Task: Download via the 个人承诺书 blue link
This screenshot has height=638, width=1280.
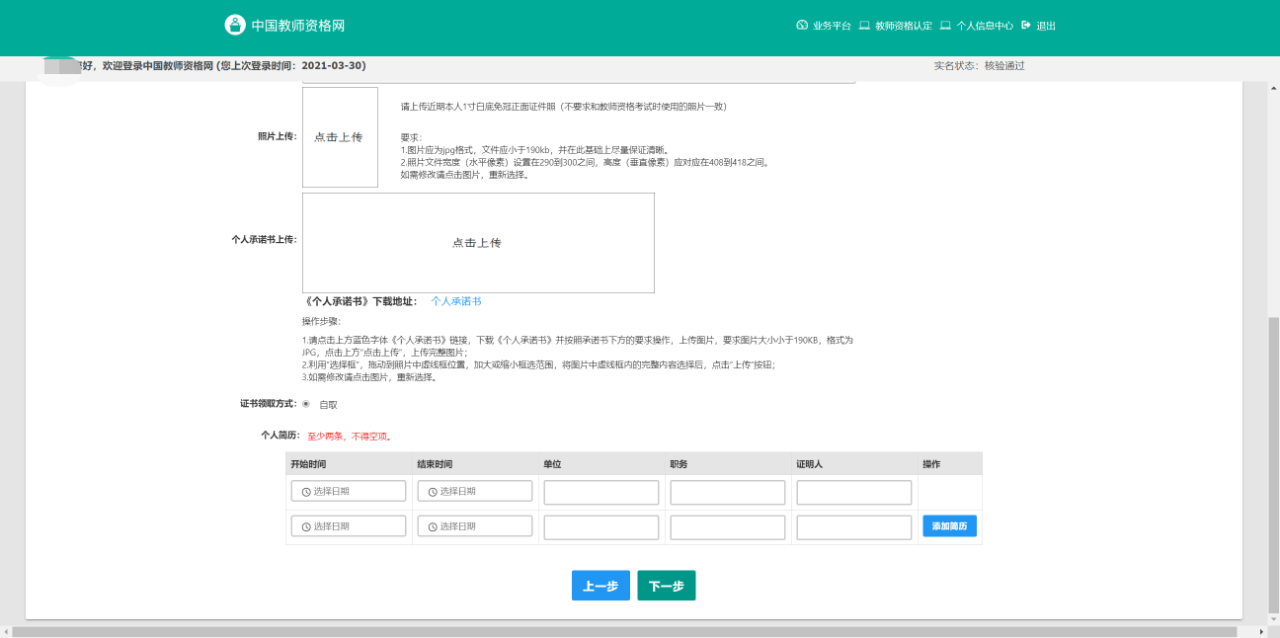Action: tap(456, 301)
